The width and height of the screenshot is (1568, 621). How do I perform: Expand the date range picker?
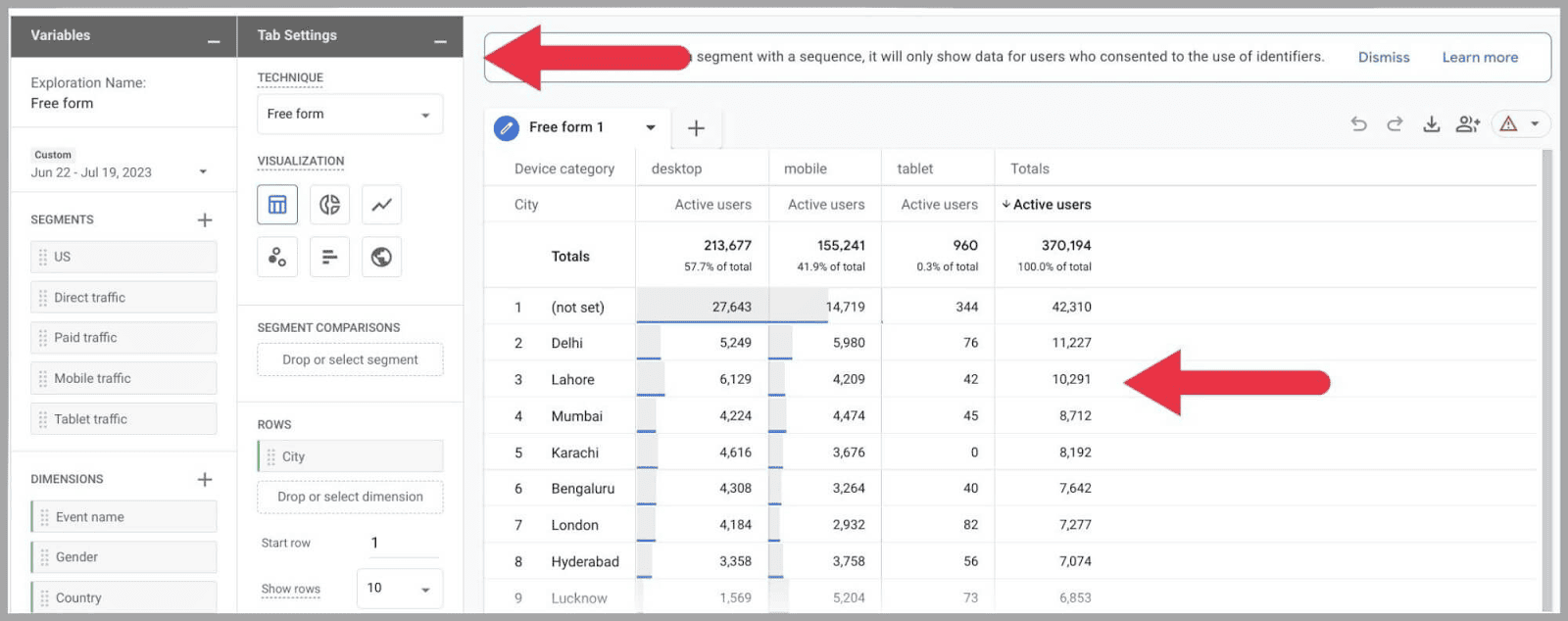pos(203,172)
